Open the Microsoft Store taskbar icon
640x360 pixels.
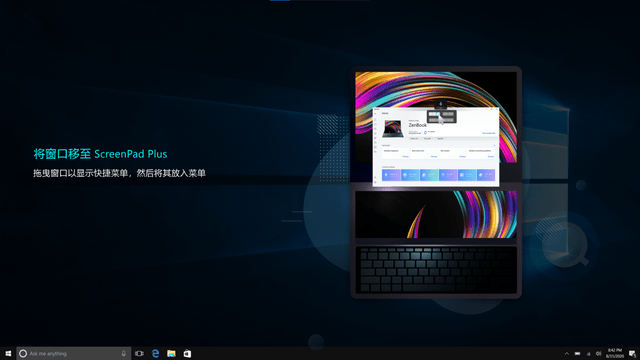point(187,353)
